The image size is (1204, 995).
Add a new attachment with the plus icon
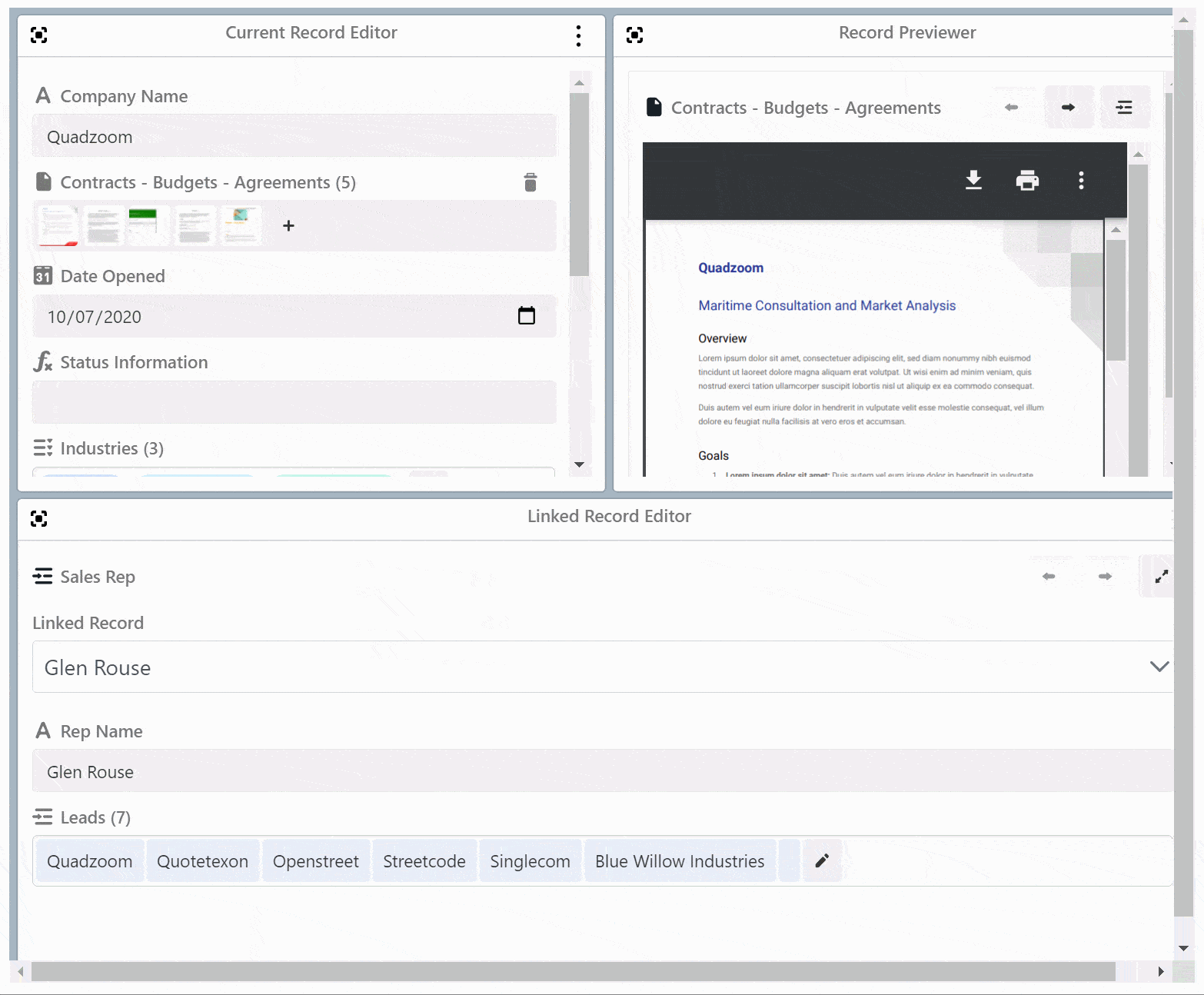(288, 226)
